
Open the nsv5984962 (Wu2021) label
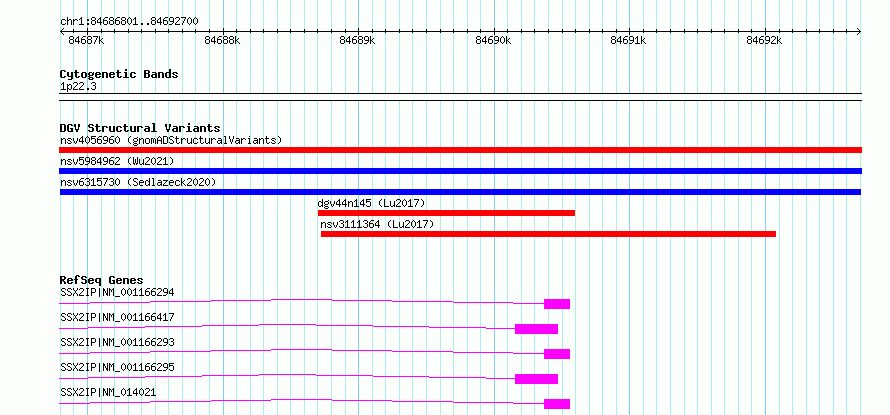[117, 161]
